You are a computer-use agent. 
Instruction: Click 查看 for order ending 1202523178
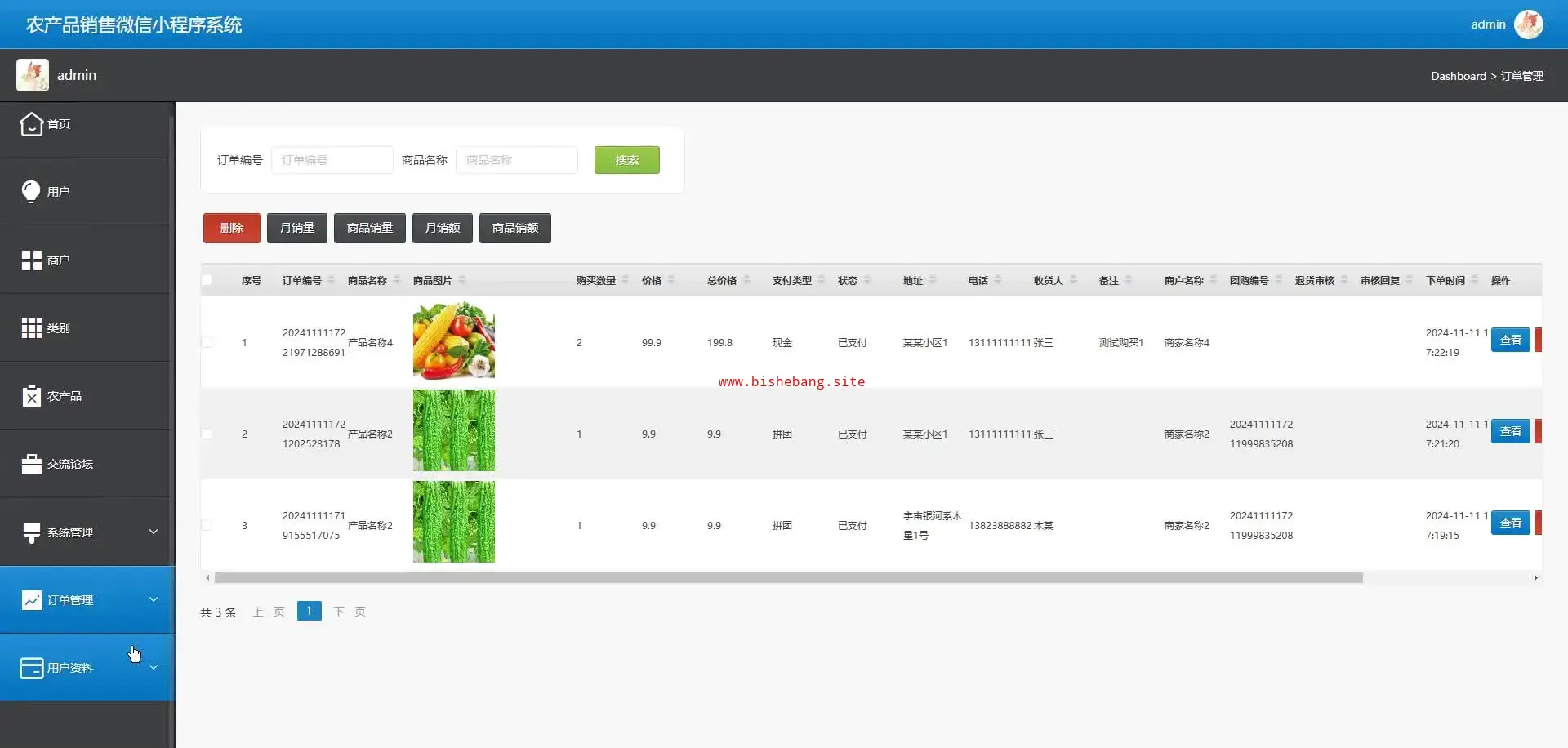point(1510,431)
